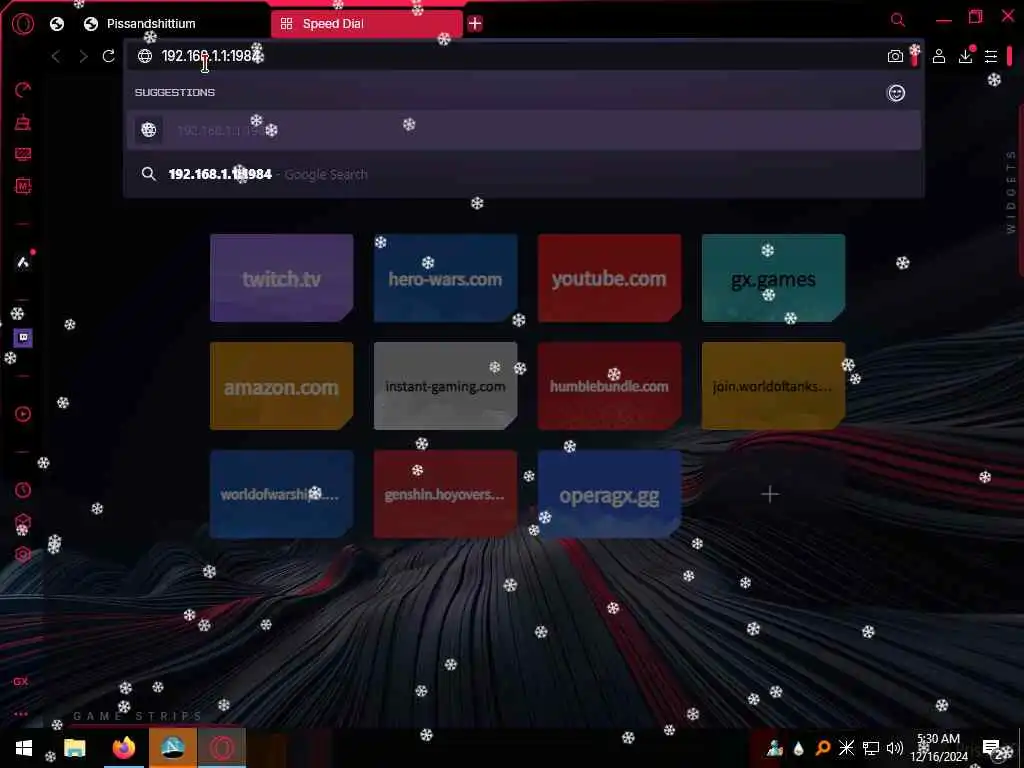This screenshot has width=1024, height=768.
Task: Open the Settings hexagon sidebar icon
Action: coord(23,554)
